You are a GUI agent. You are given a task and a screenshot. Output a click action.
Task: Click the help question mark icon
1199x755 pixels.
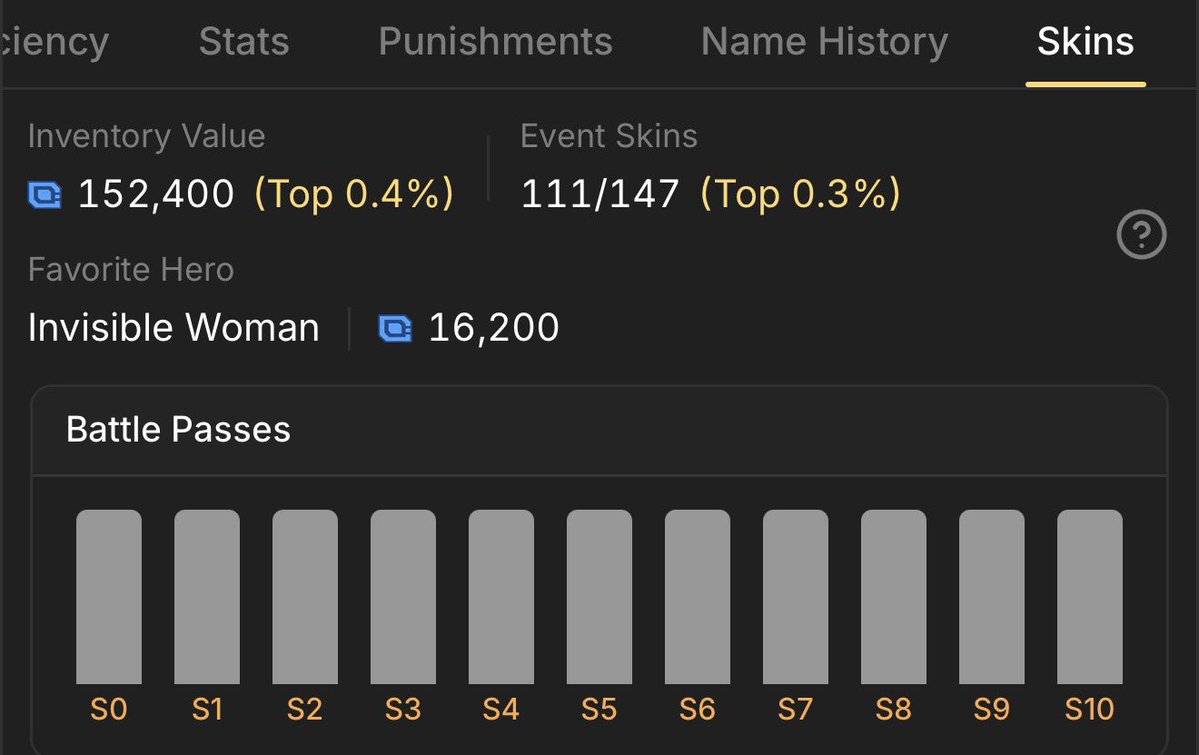(x=1141, y=234)
